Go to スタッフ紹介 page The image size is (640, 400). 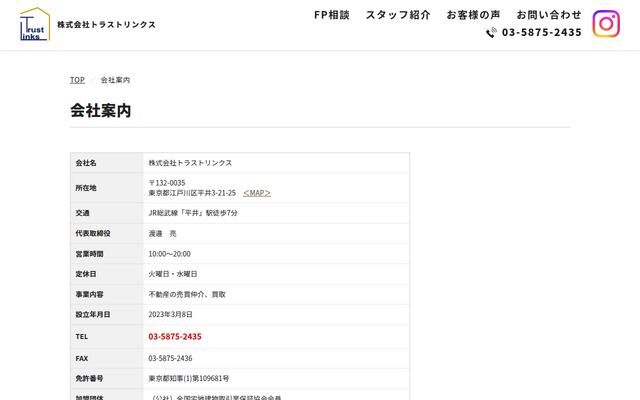pos(398,15)
